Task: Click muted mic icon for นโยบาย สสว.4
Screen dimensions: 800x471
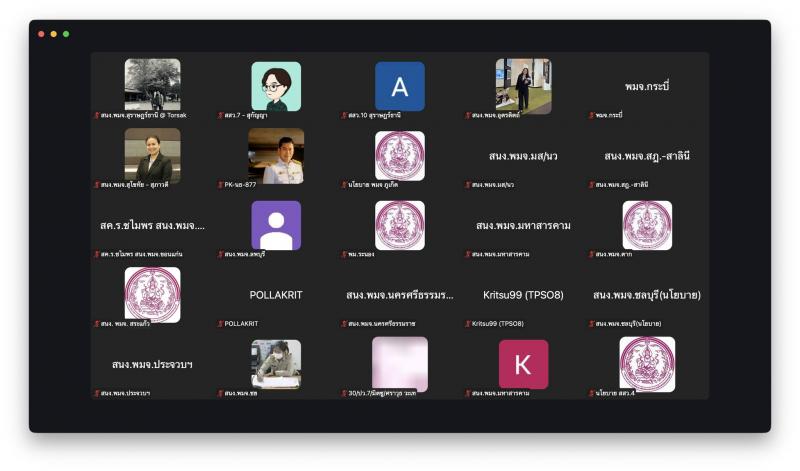Action: (x=592, y=393)
